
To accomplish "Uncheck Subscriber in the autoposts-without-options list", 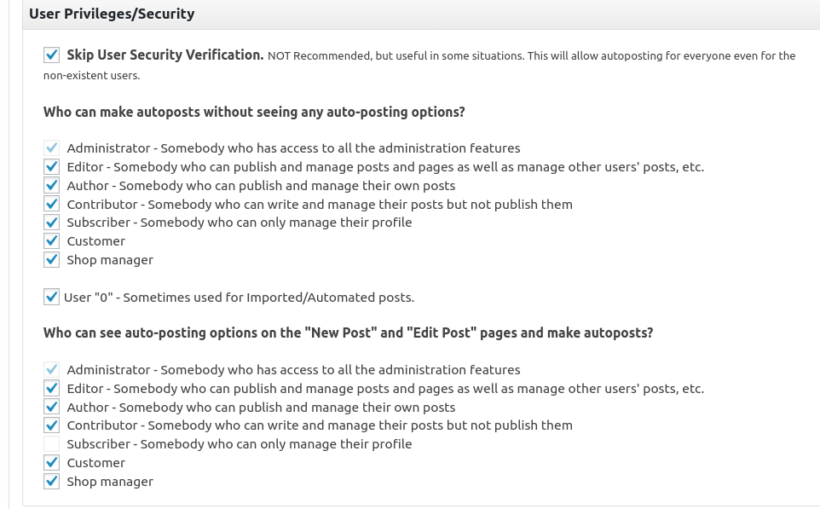I will (54, 222).
